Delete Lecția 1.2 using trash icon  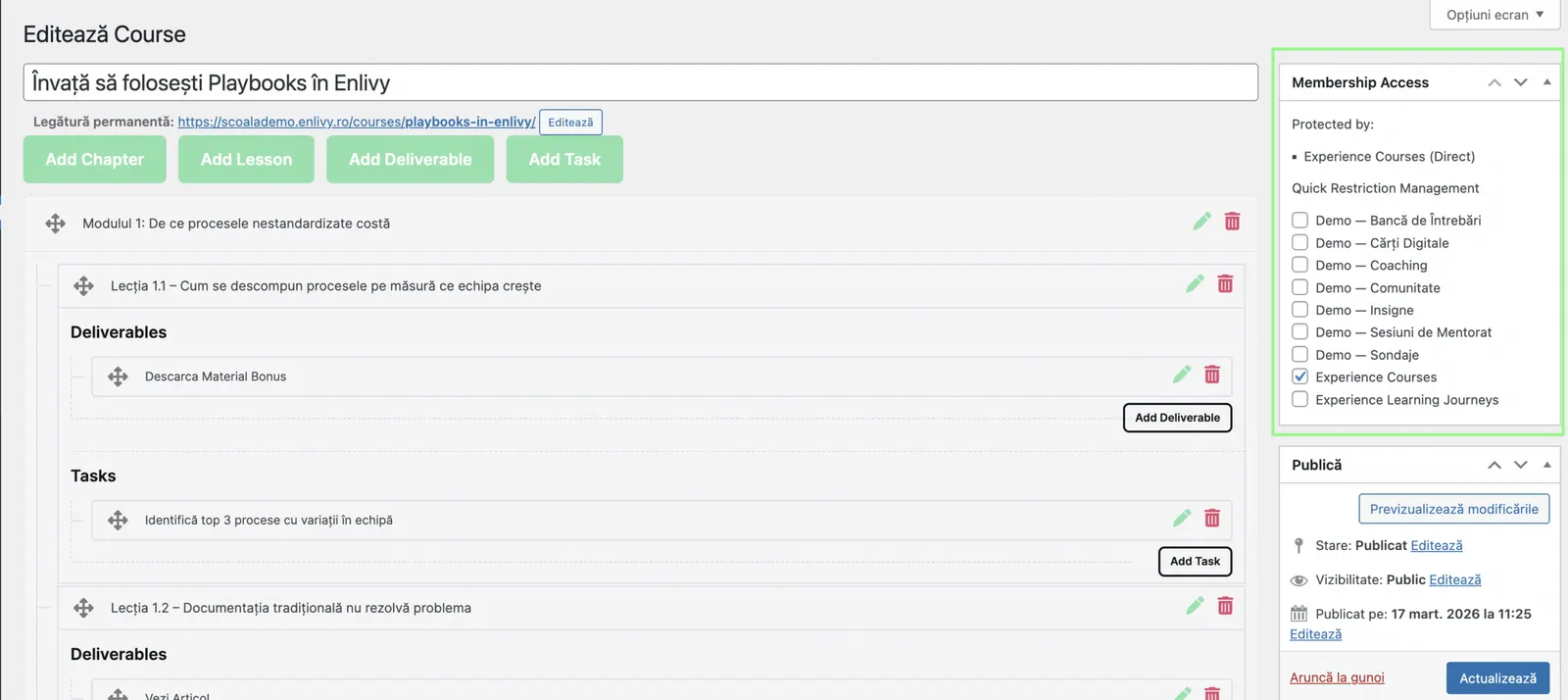pos(1225,606)
